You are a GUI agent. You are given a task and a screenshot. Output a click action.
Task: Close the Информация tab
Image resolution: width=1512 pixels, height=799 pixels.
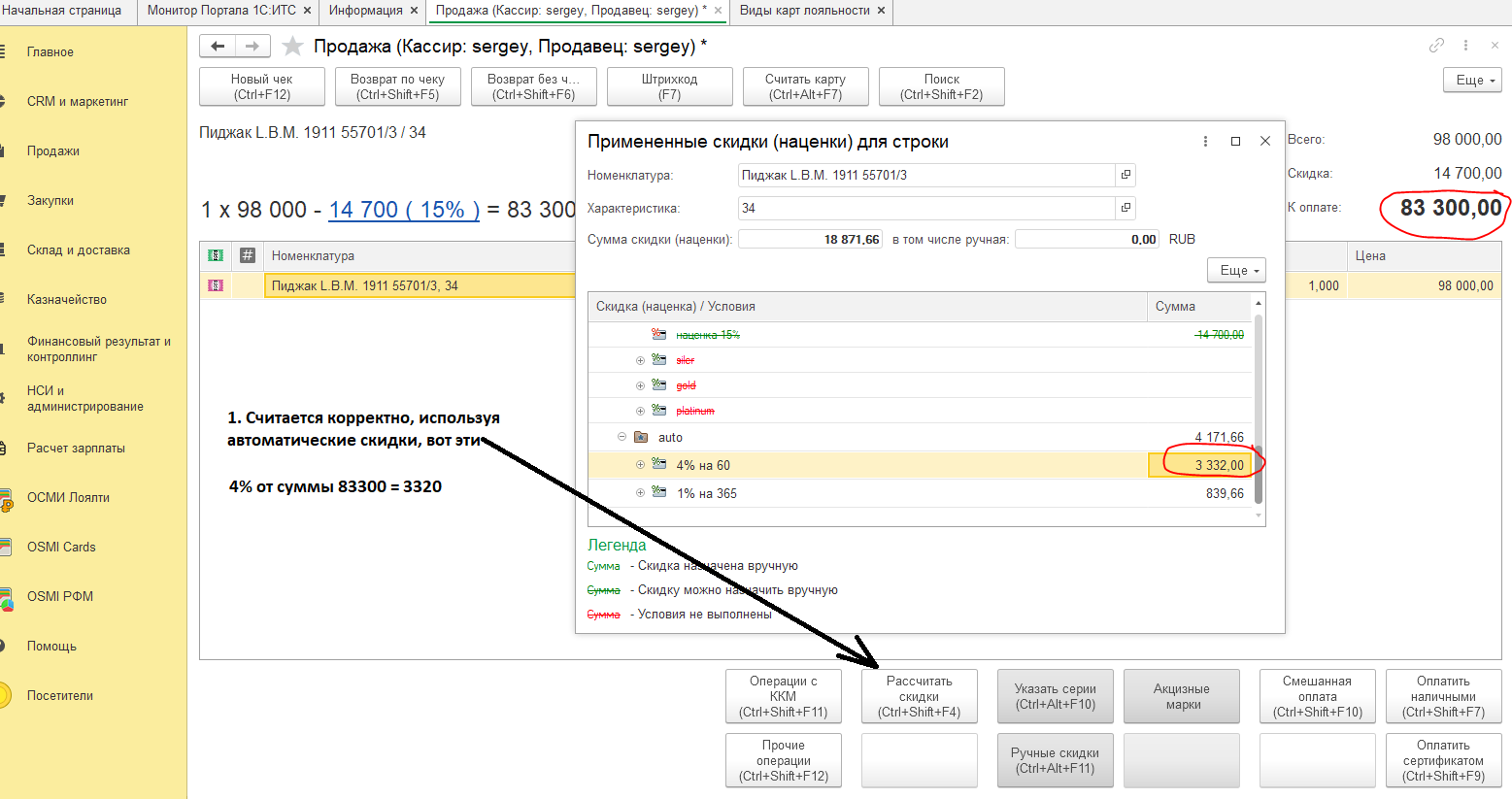(x=414, y=11)
